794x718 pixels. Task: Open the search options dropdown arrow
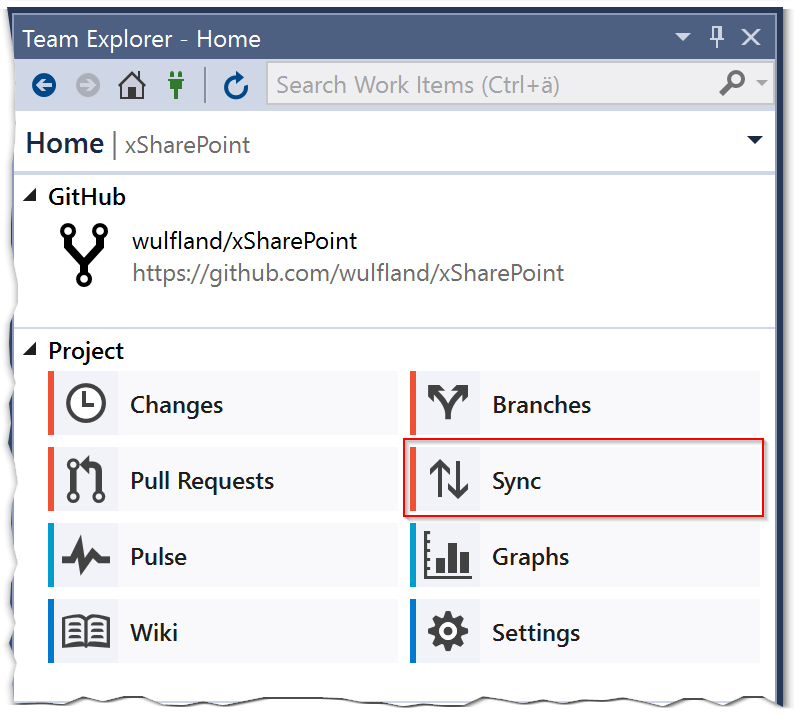point(762,85)
